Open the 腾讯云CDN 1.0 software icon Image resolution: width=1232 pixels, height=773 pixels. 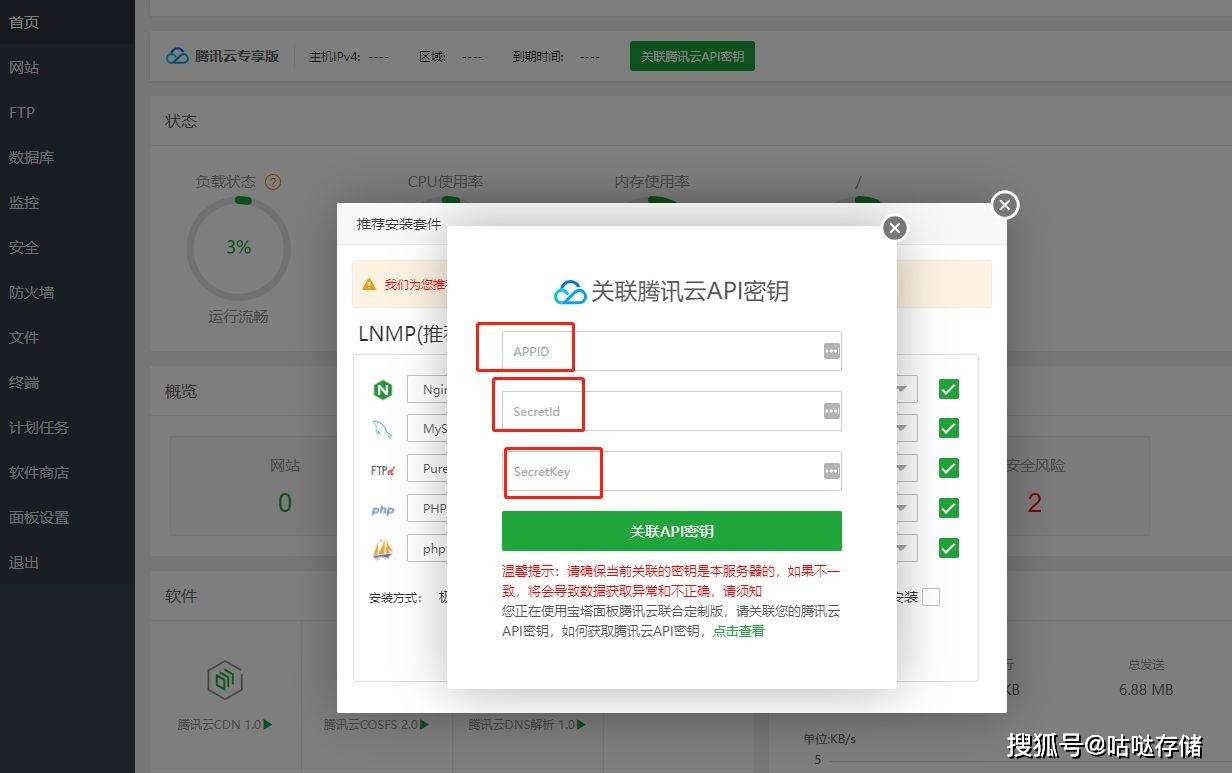pos(224,680)
